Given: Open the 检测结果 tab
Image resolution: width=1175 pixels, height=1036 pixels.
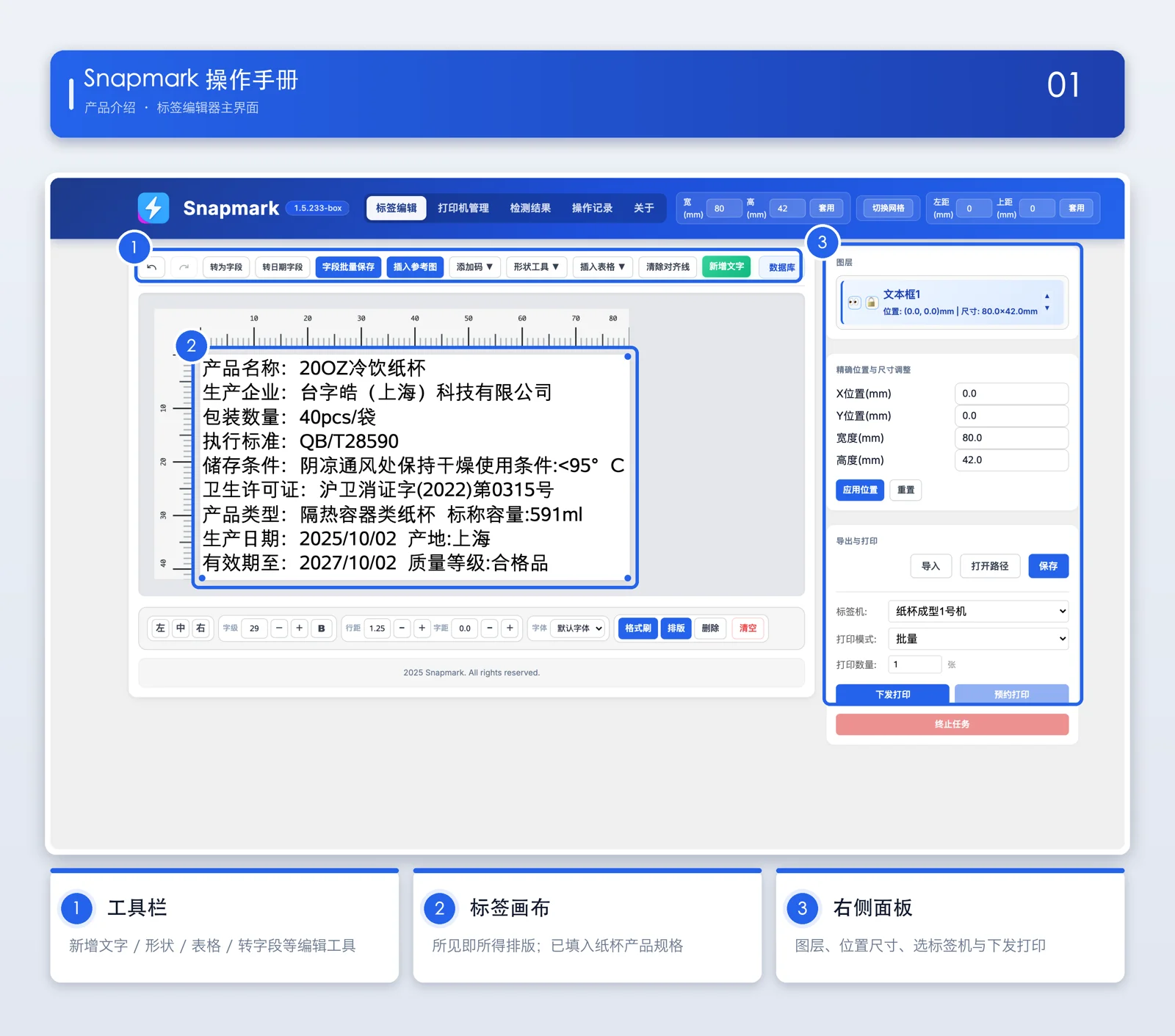Looking at the screenshot, I should pyautogui.click(x=530, y=208).
